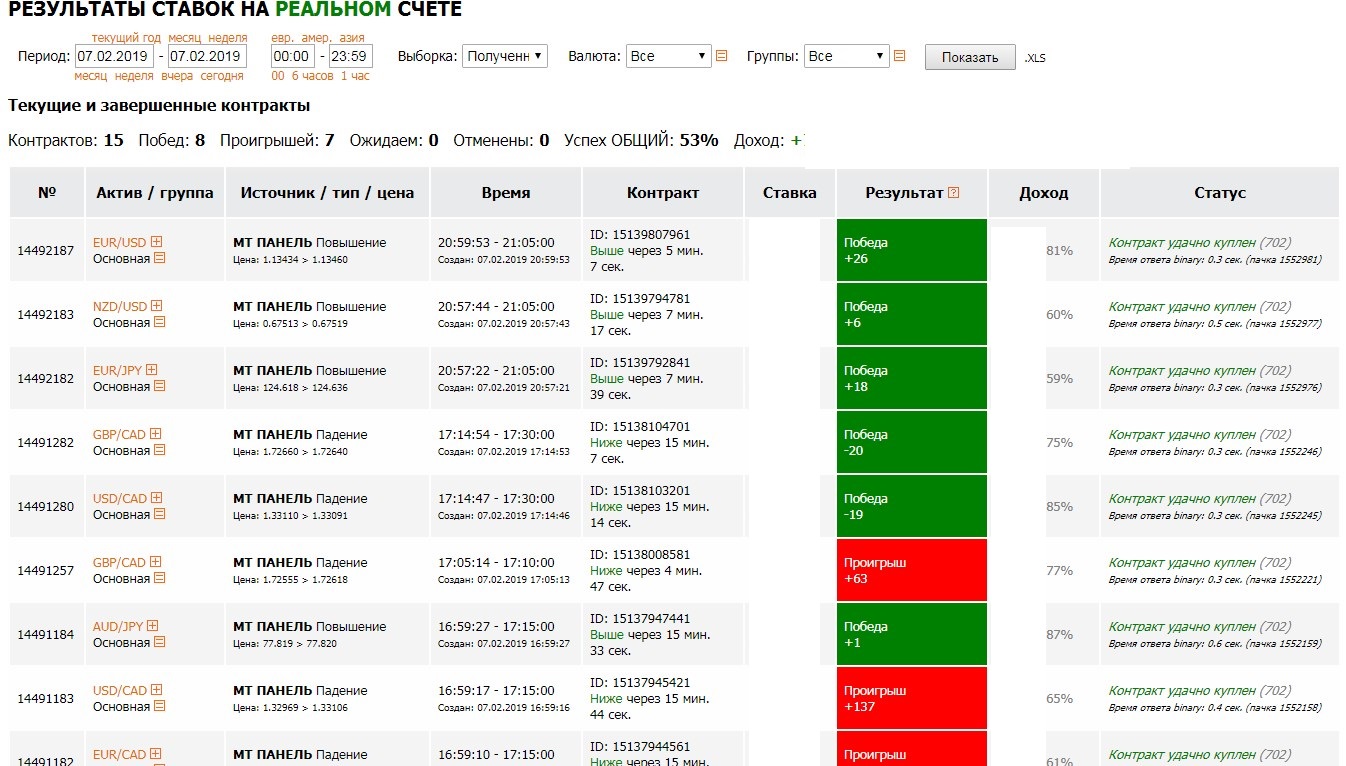Click the list icon beside Группы dropdown
Image resolution: width=1346 pixels, height=766 pixels.
pyautogui.click(x=899, y=56)
